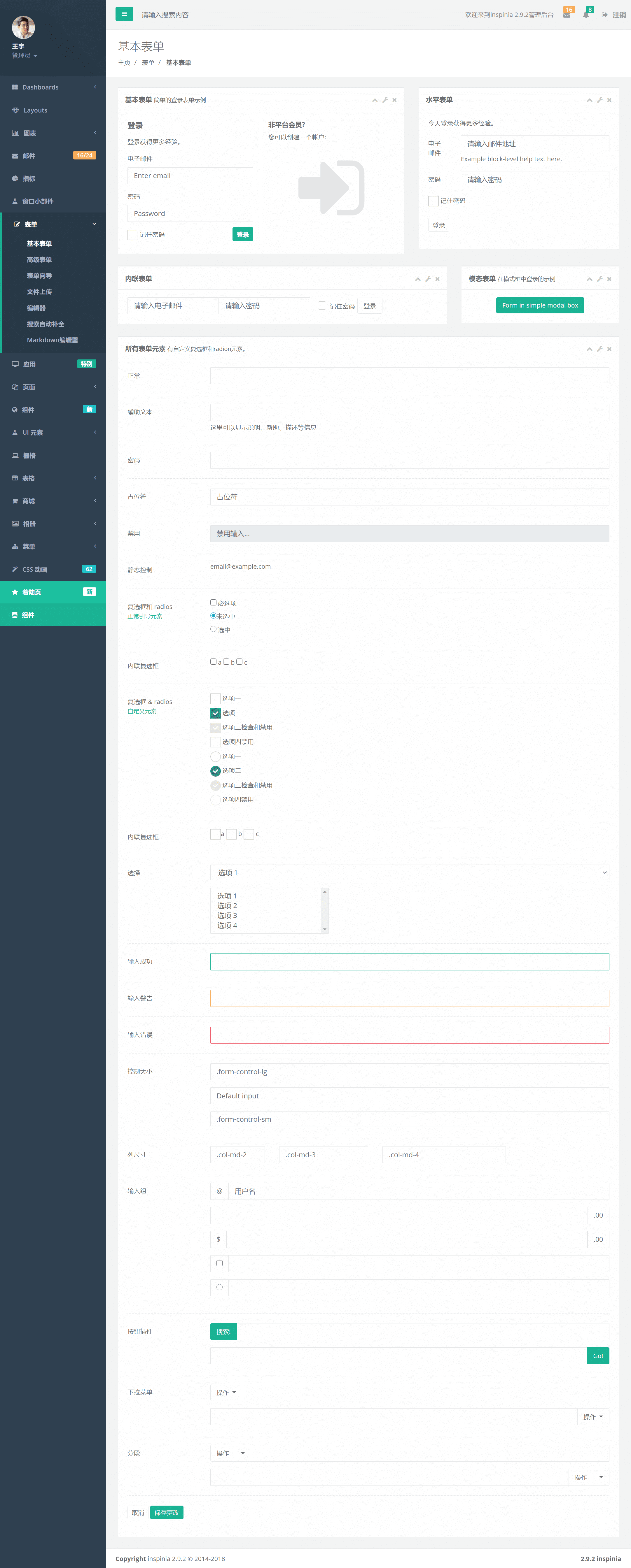Open 窗口小部件 in the sidebar
631x1568 pixels.
53,201
